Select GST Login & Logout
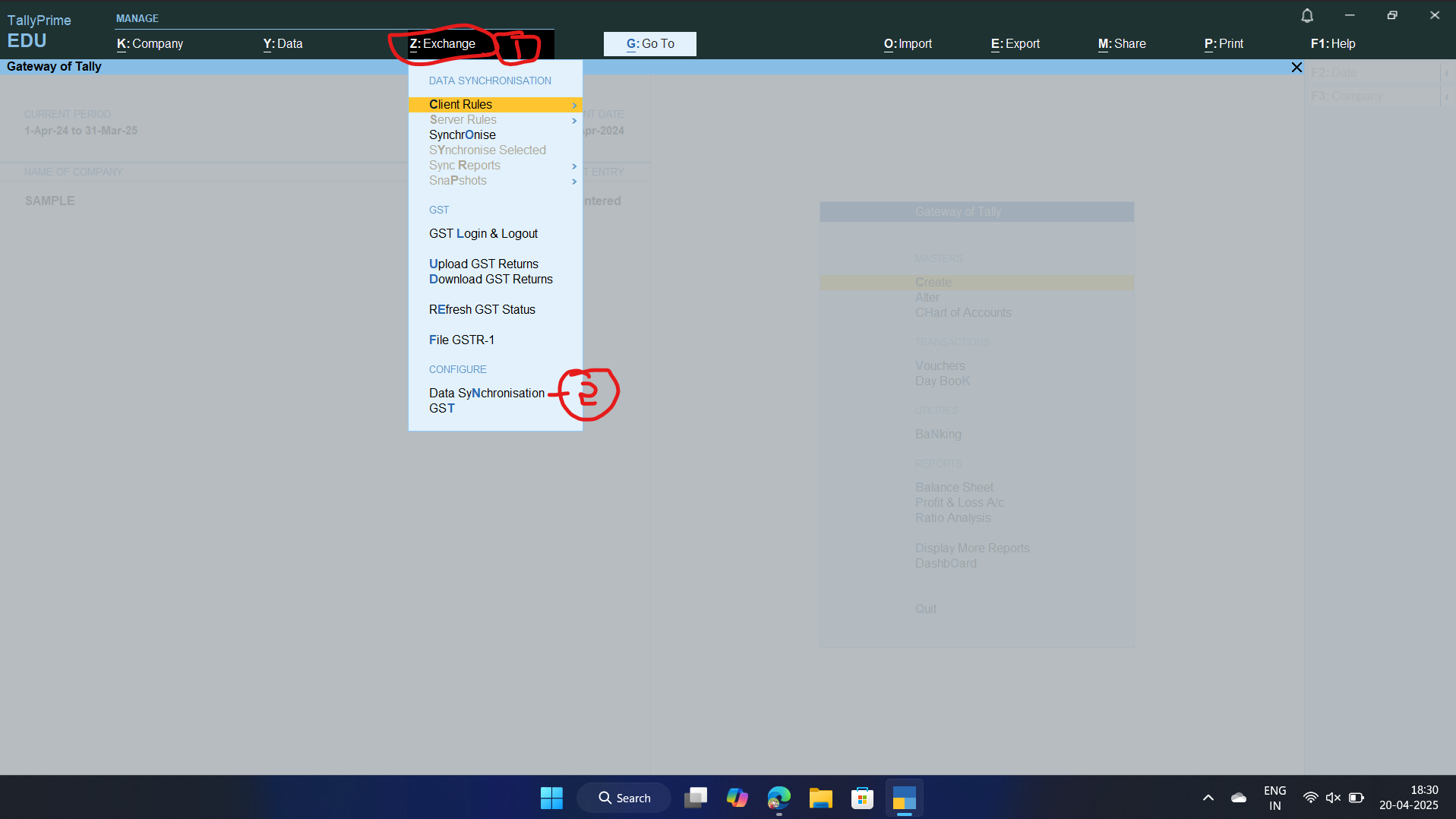Screen dimensions: 1456x819 pyautogui.click(x=483, y=234)
